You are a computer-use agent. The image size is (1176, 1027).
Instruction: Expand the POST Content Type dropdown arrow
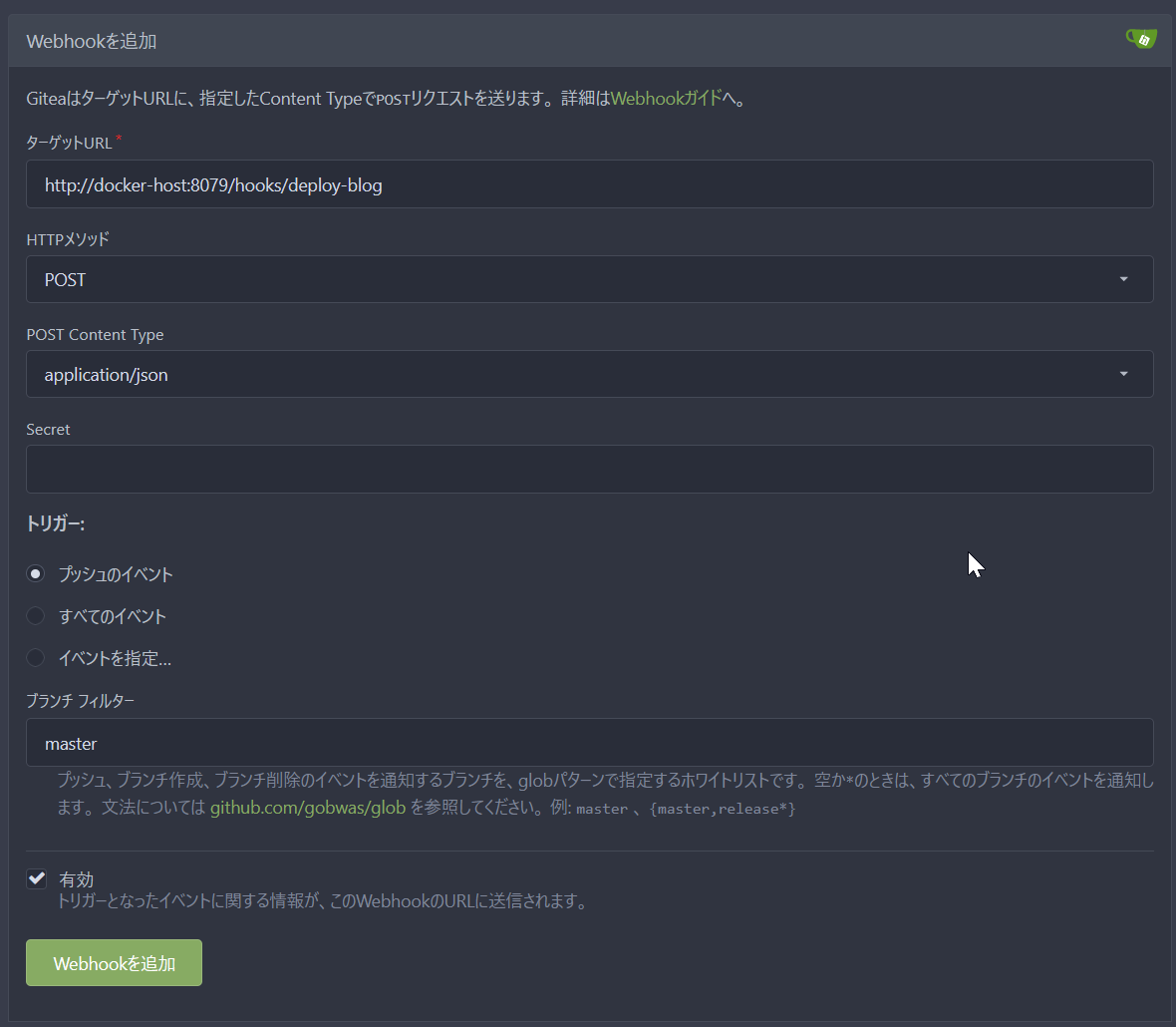pyautogui.click(x=1123, y=374)
